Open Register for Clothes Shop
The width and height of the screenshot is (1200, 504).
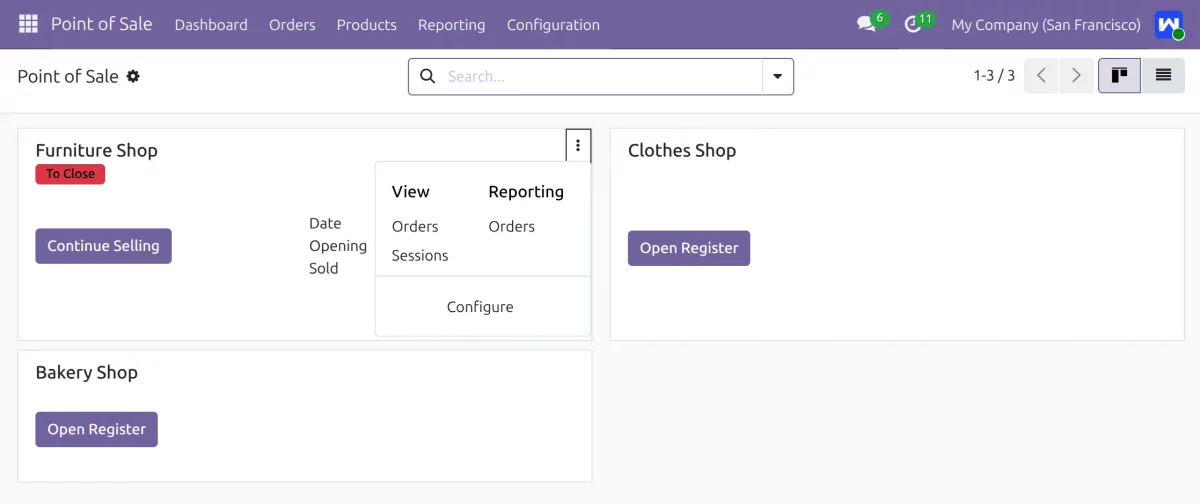click(x=689, y=248)
